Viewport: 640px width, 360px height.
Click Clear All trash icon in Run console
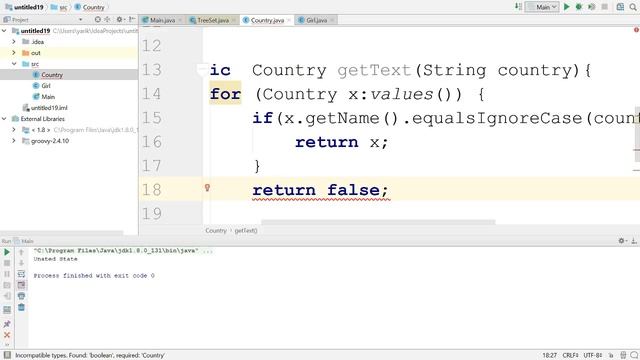coord(21,307)
